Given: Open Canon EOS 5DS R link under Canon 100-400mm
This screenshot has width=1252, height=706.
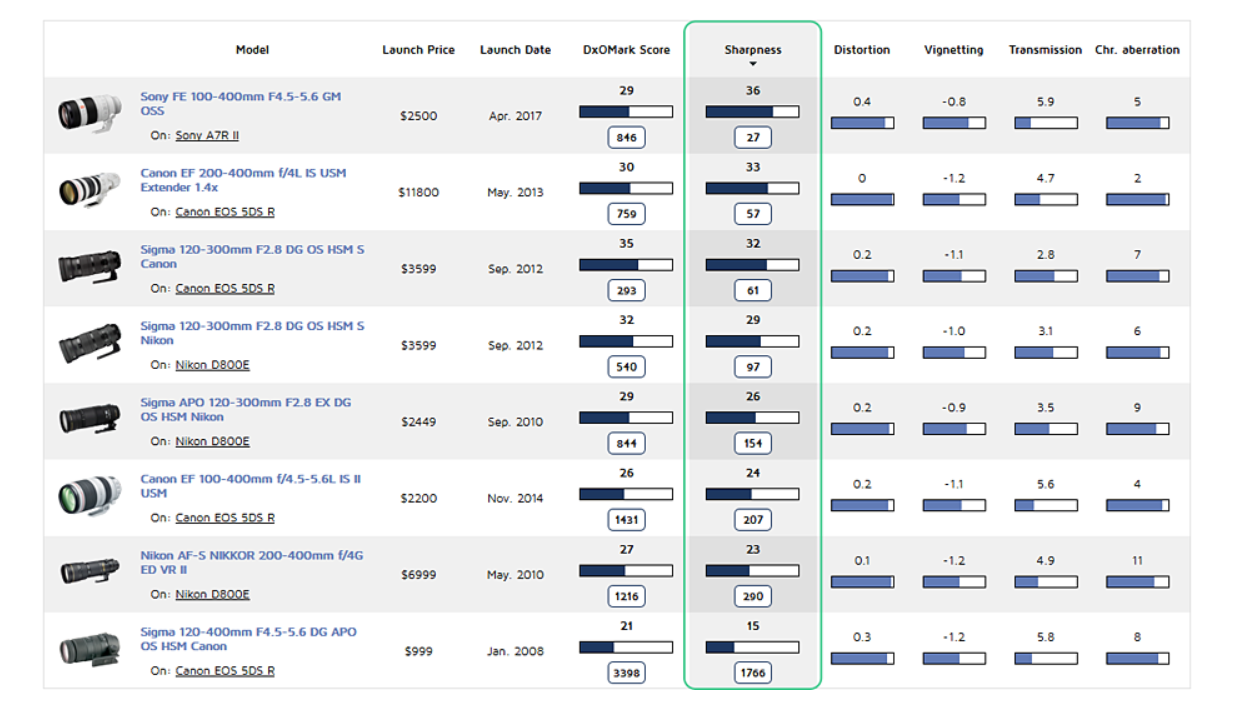Looking at the screenshot, I should 225,518.
